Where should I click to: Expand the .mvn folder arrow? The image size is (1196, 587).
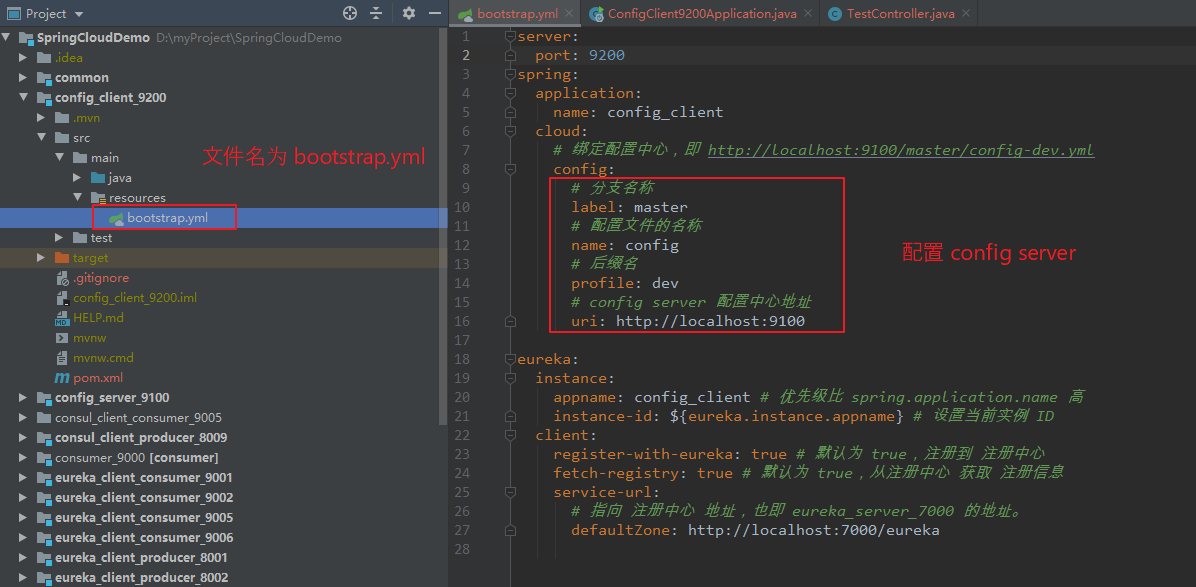pos(41,117)
